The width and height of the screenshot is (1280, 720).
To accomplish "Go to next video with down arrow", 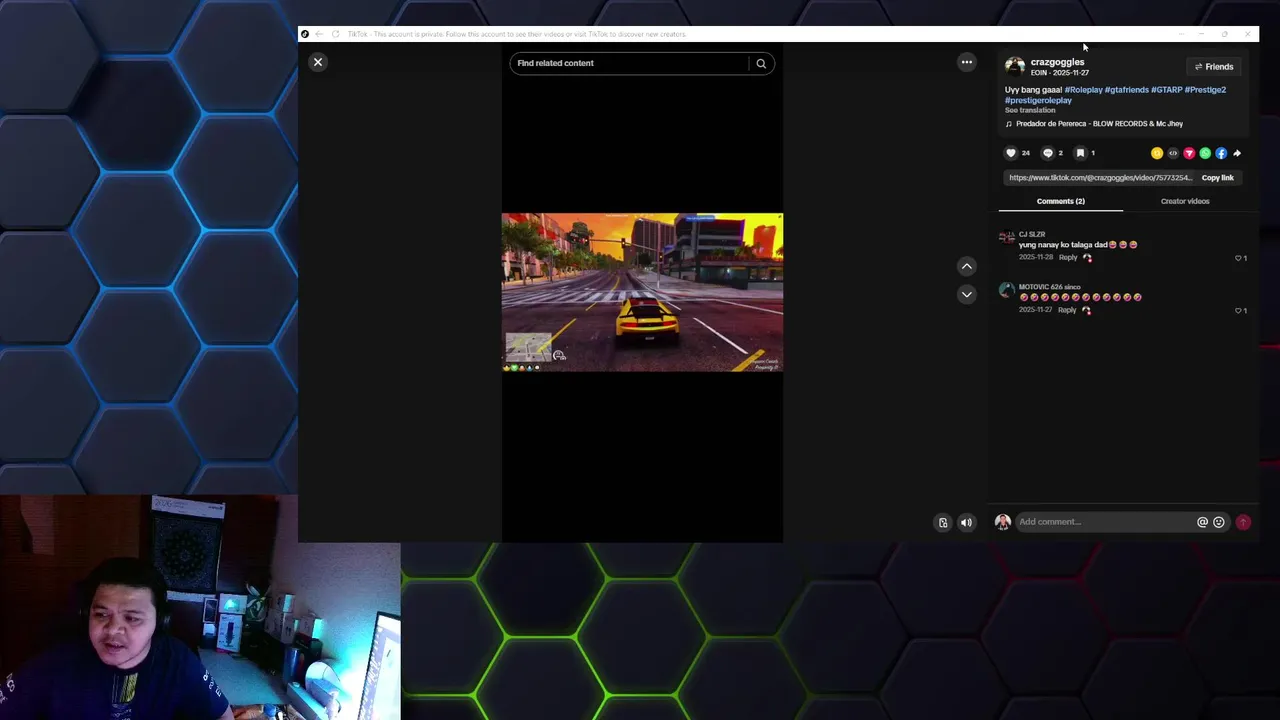I will tap(966, 294).
